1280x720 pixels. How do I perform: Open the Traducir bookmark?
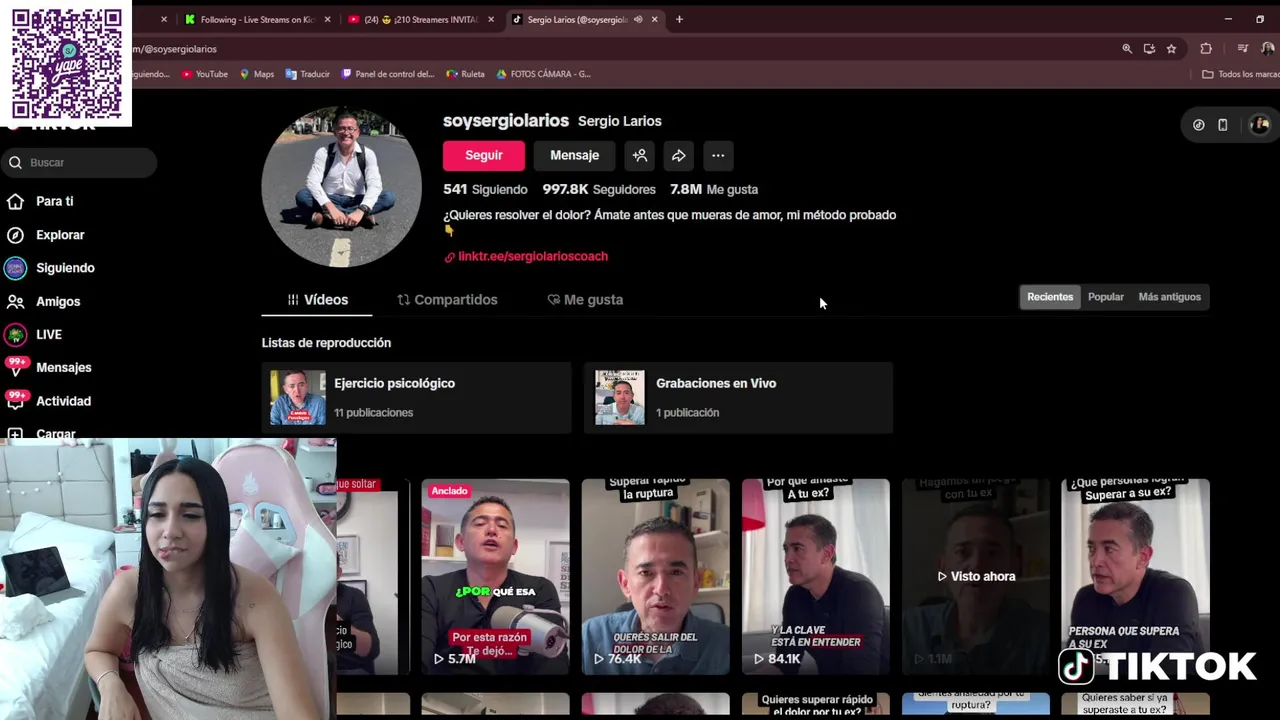click(308, 74)
